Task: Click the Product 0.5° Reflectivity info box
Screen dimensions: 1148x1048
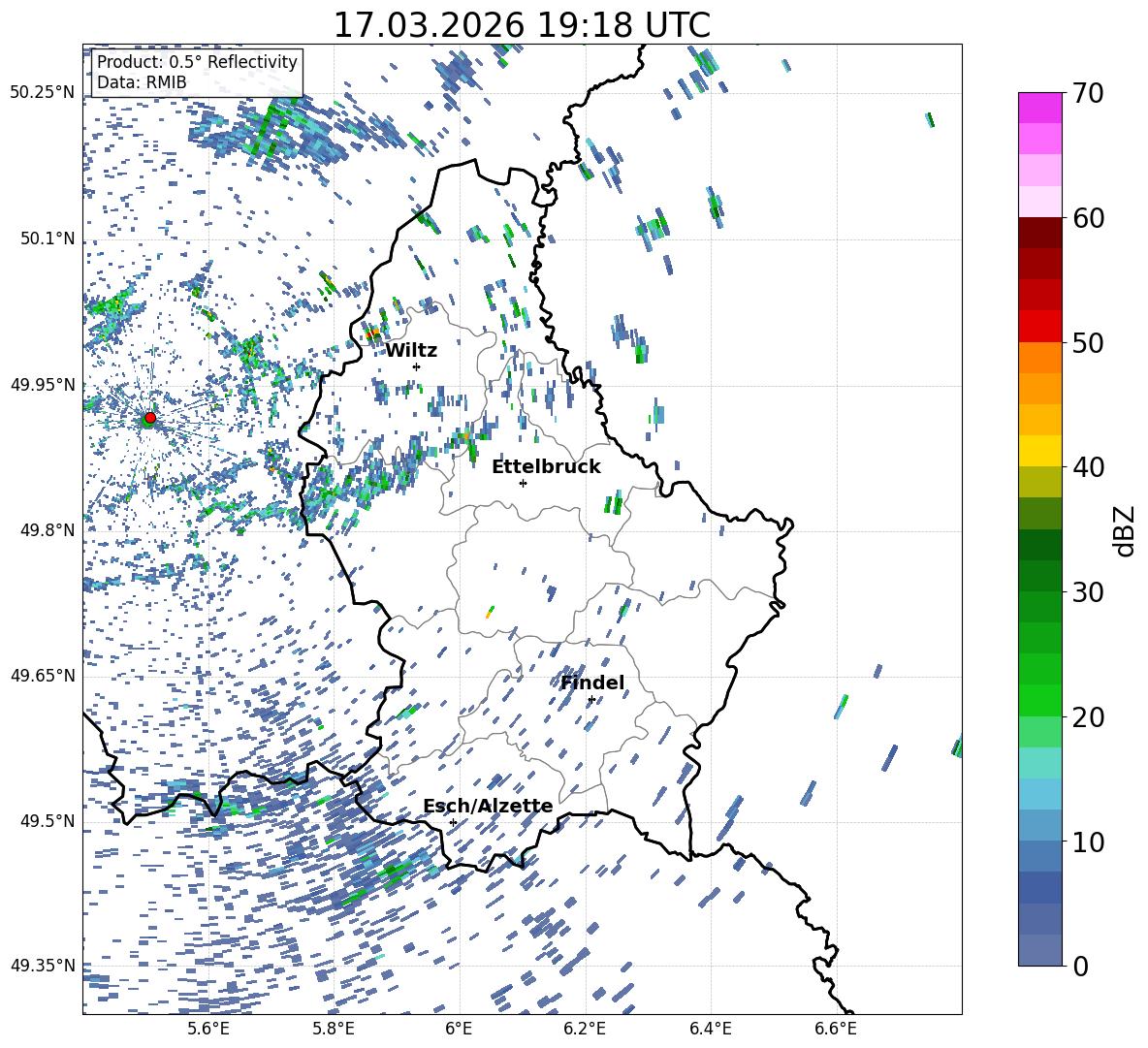Action: tap(197, 72)
